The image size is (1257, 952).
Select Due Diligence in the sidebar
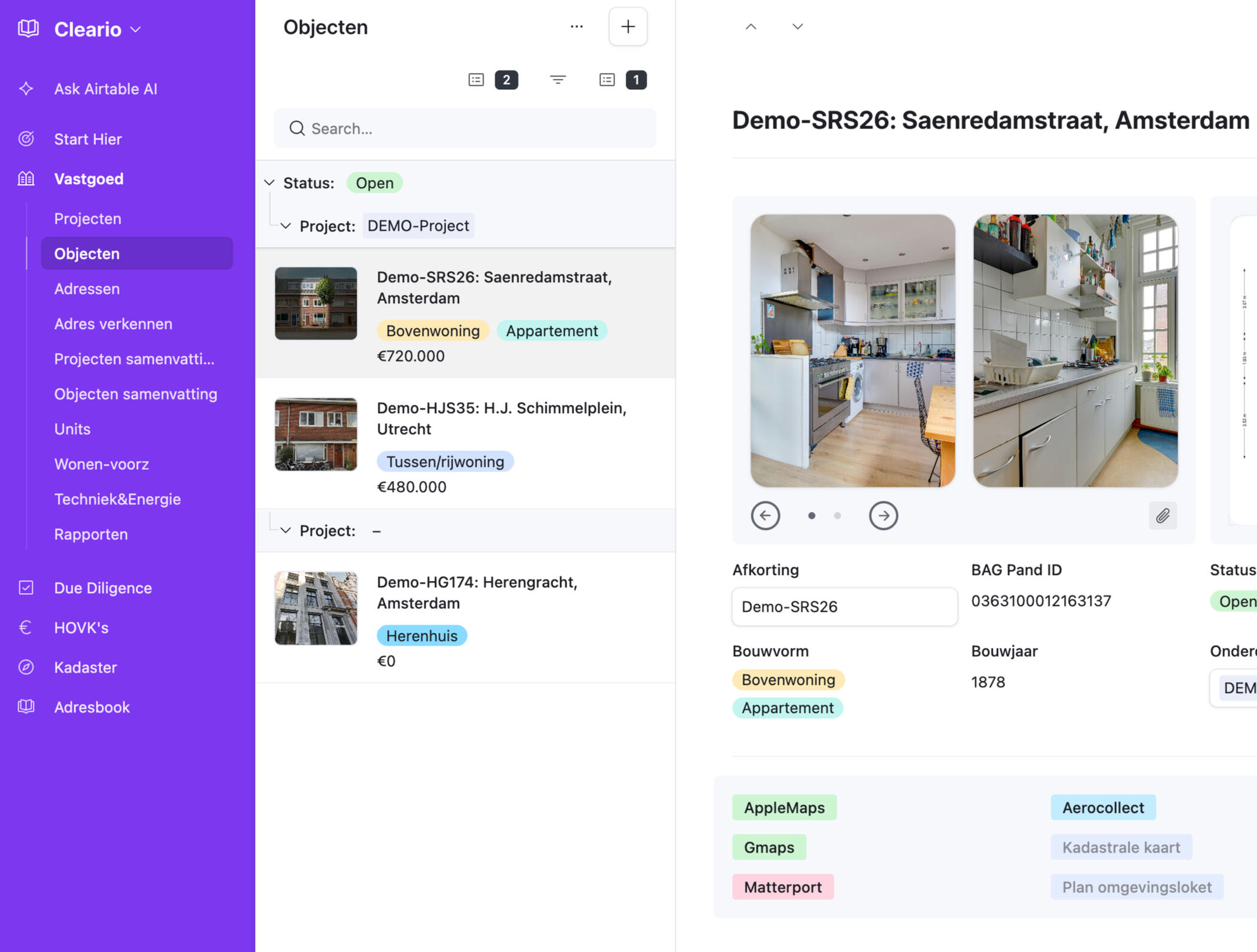coord(102,588)
